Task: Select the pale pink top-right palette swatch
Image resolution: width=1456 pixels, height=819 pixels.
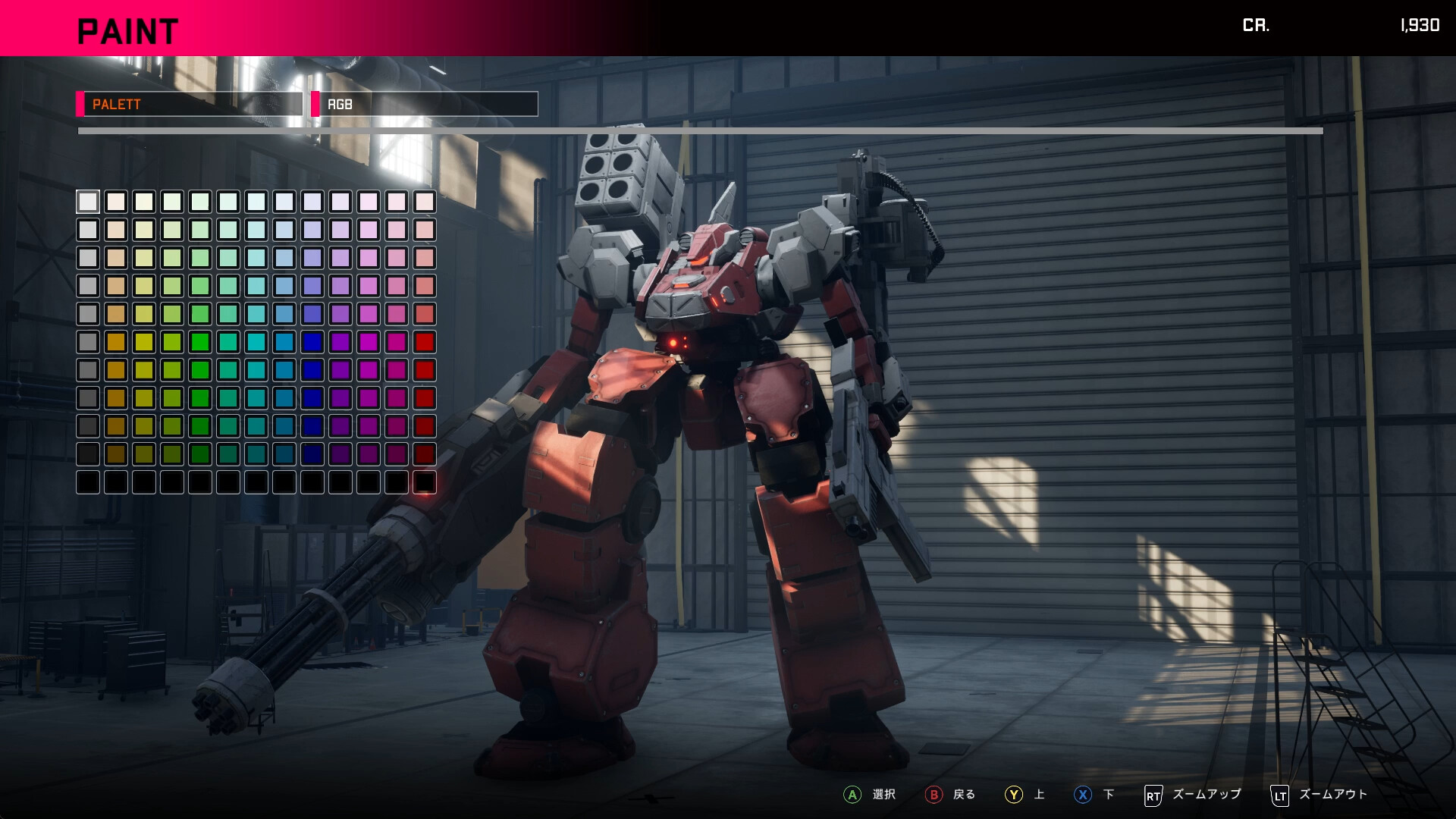Action: [425, 202]
